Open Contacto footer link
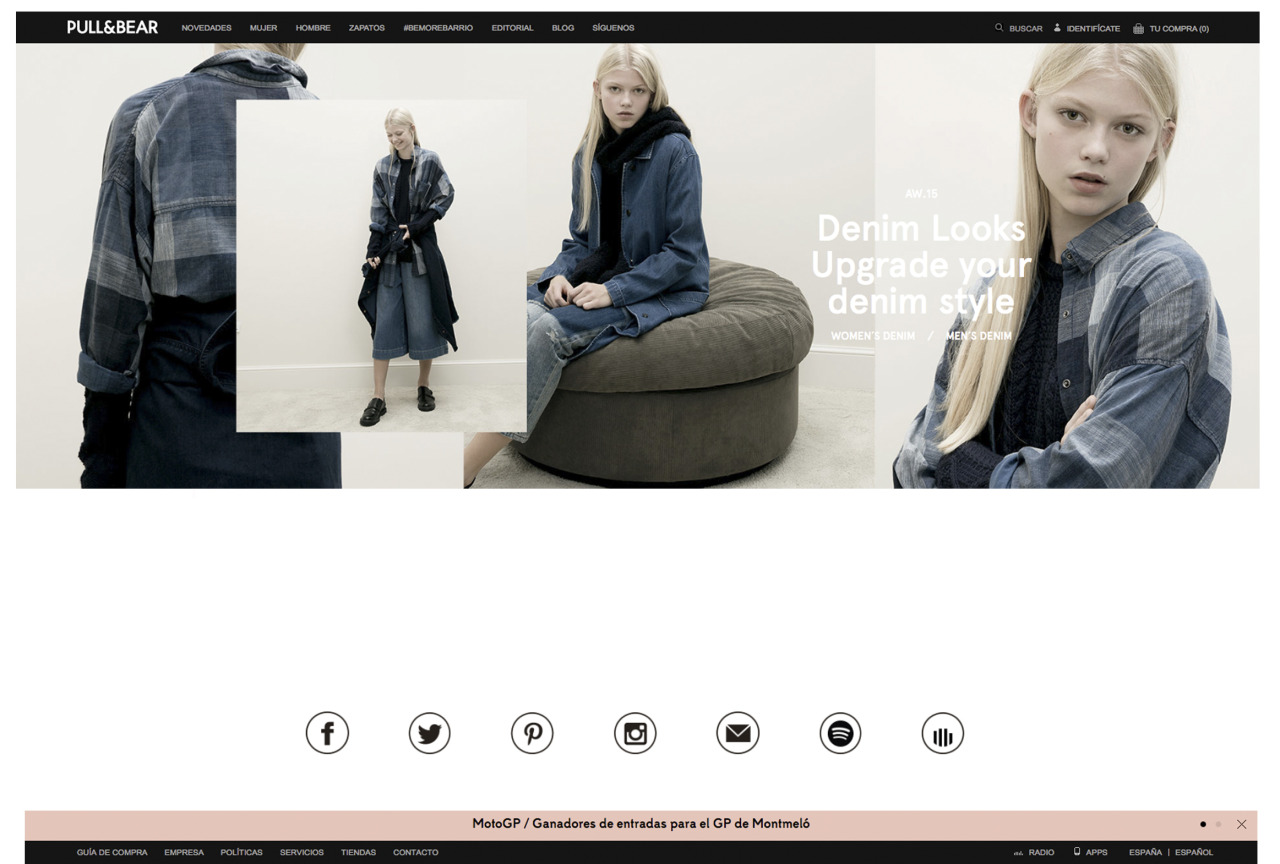This screenshot has height=864, width=1280. click(415, 852)
